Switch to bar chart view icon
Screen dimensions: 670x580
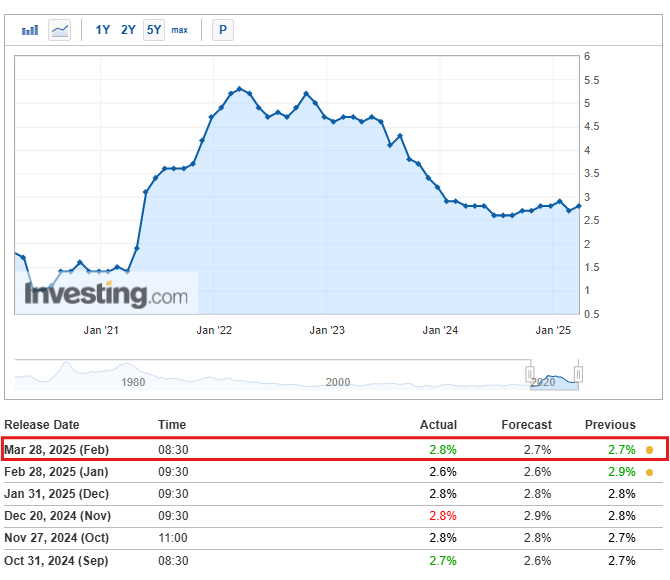click(x=30, y=30)
